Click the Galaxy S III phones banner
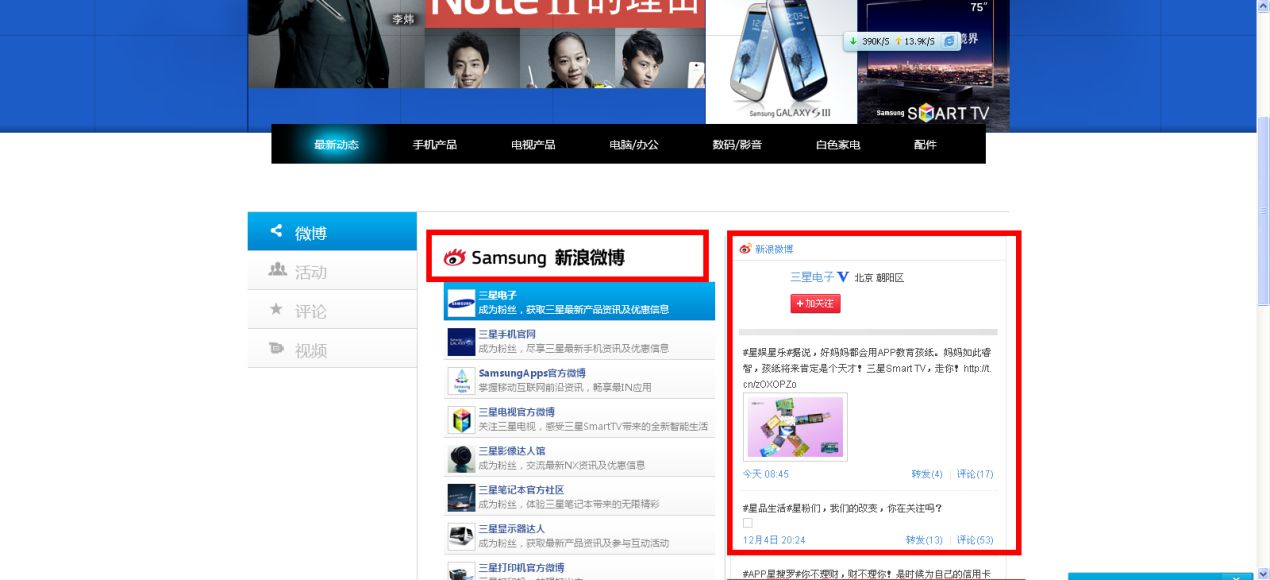 [x=780, y=62]
